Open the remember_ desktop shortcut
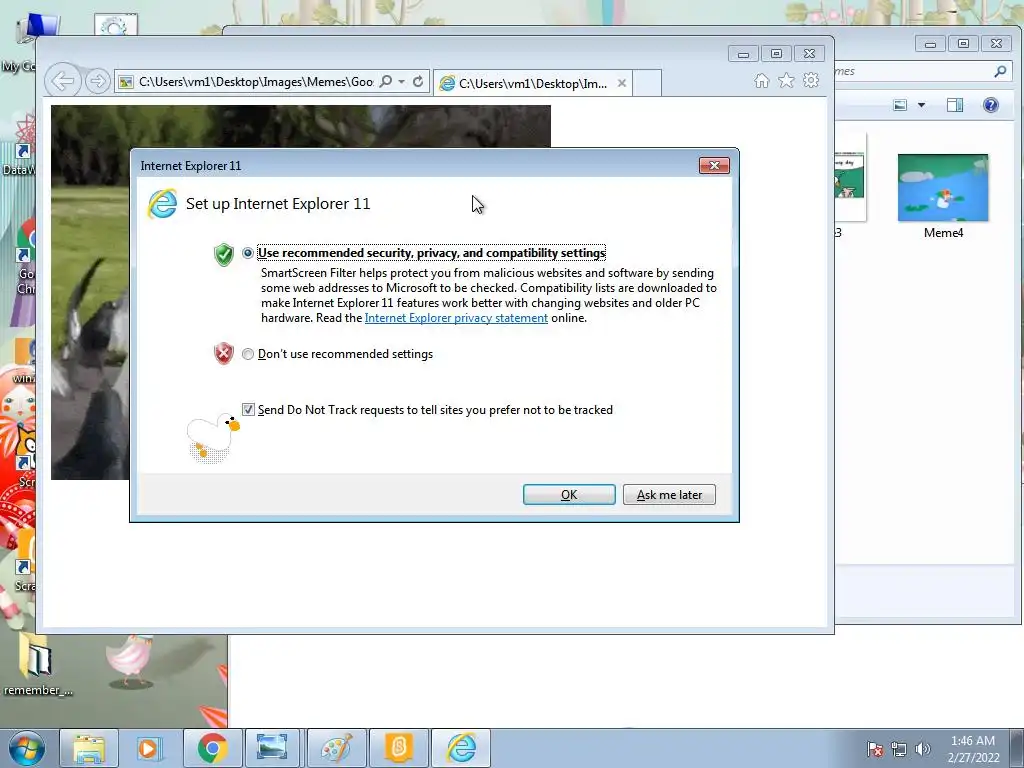 37,664
